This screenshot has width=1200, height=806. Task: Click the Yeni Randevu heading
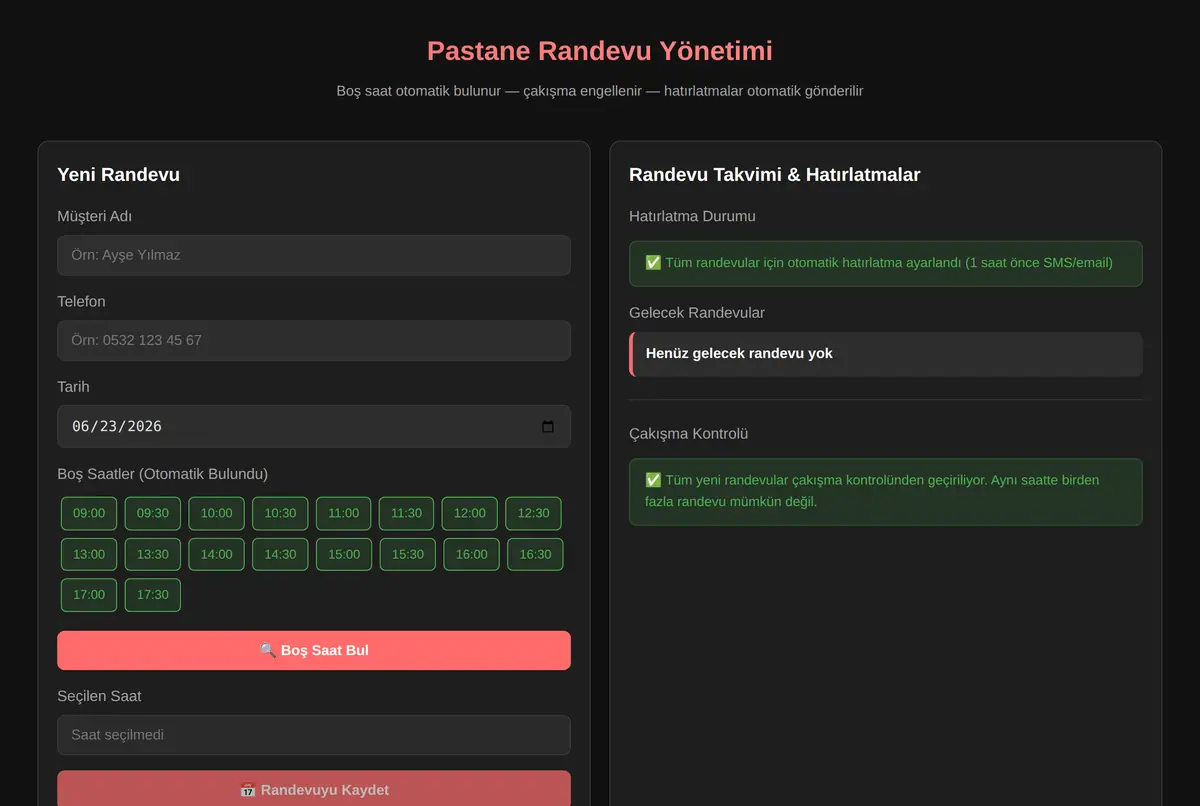119,175
